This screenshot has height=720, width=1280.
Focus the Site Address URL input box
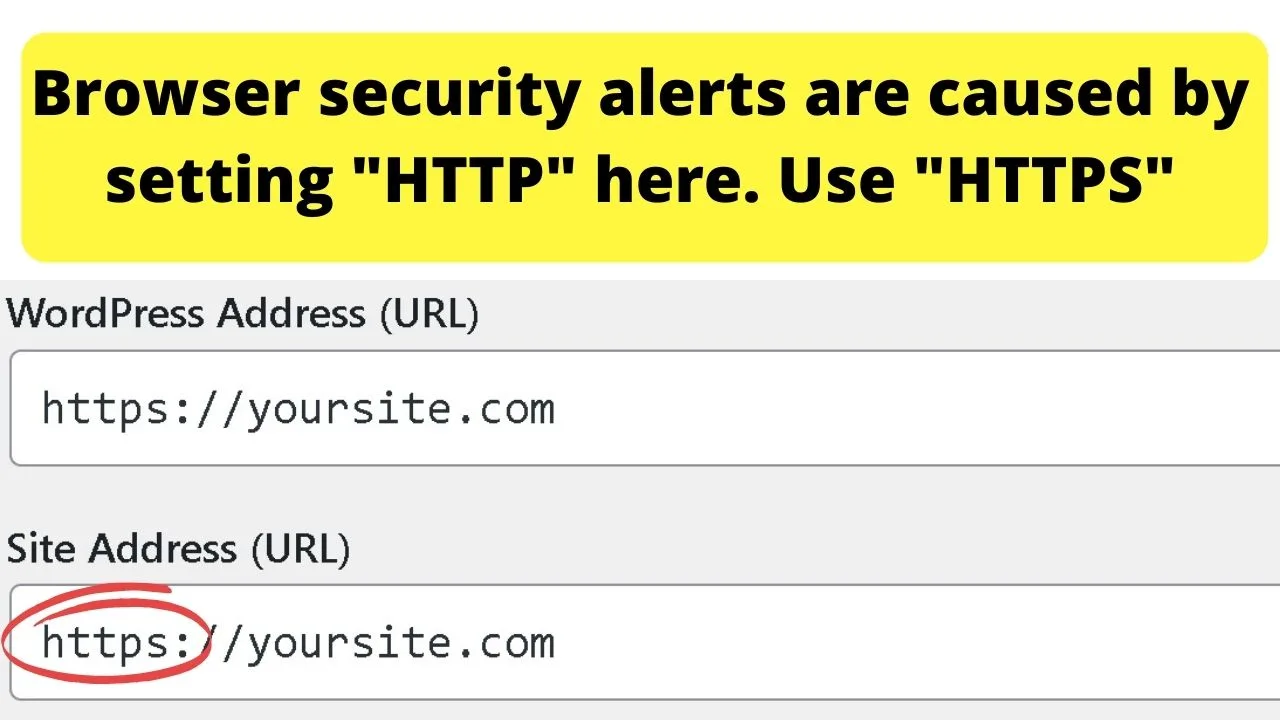tap(645, 642)
